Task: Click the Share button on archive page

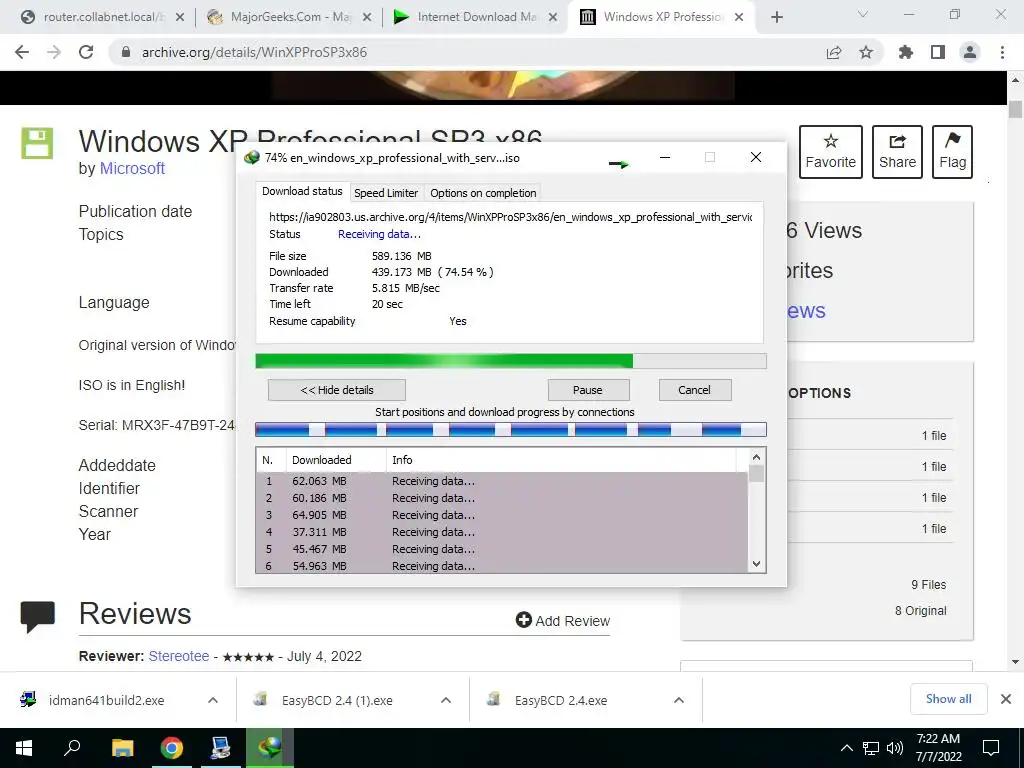Action: (x=897, y=152)
